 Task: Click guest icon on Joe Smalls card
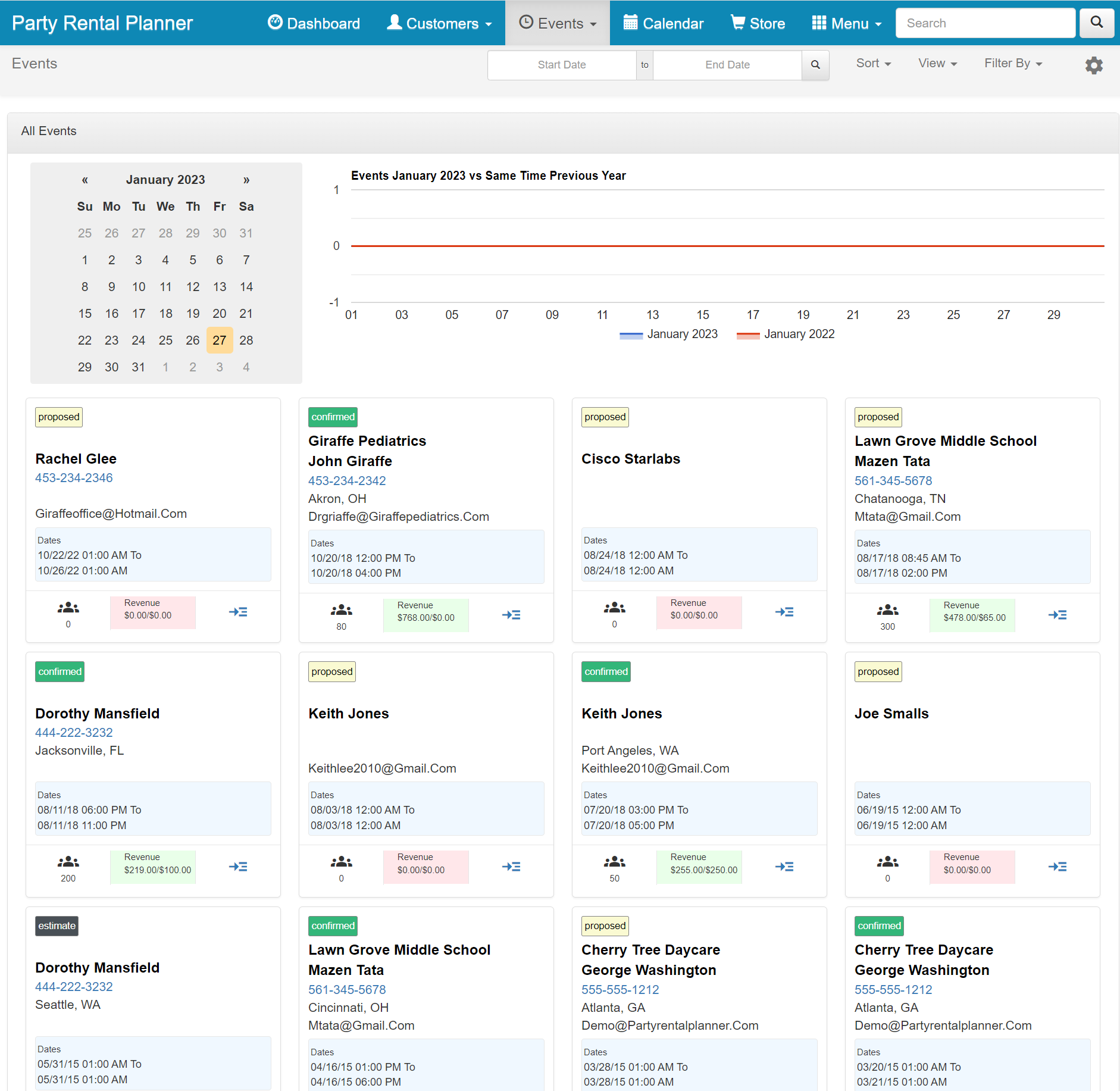click(888, 862)
